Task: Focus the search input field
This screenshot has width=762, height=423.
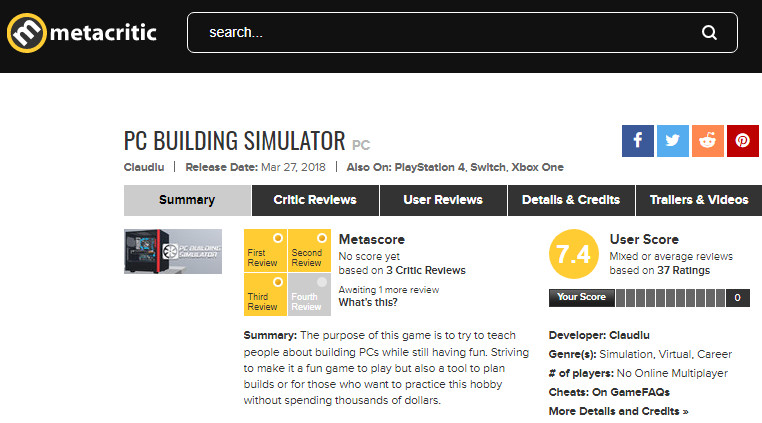Action: pos(462,33)
